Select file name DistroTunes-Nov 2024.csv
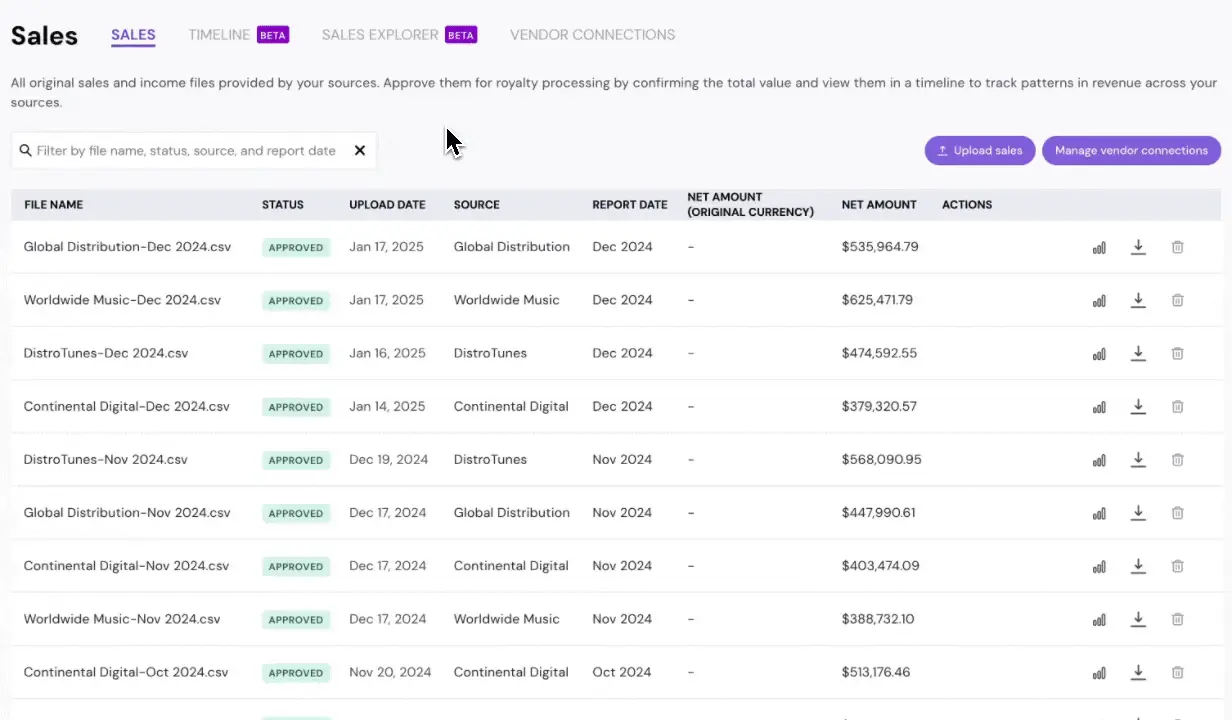Viewport: 1232px width, 720px height. point(106,460)
